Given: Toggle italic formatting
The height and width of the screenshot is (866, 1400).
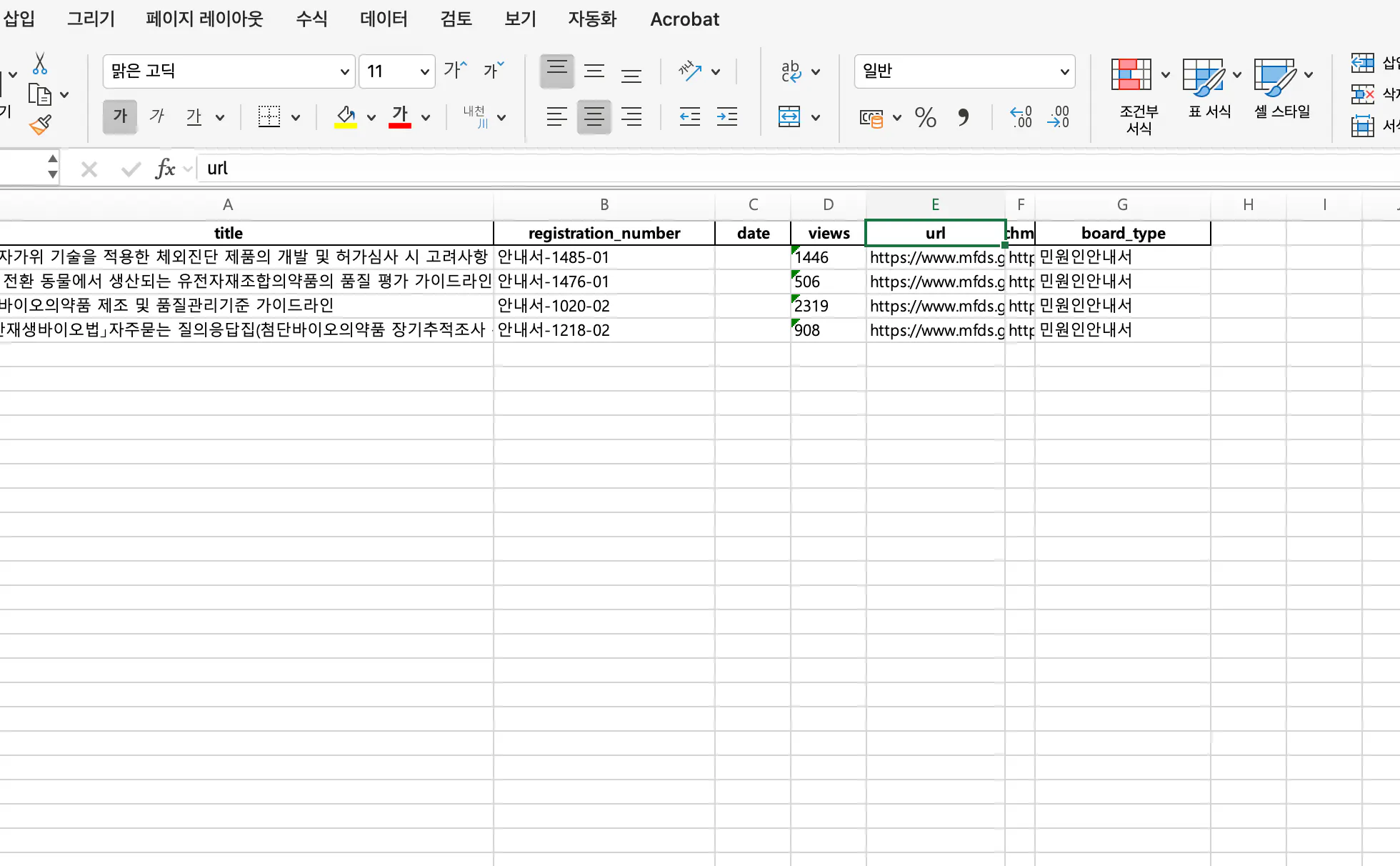Looking at the screenshot, I should pyautogui.click(x=156, y=116).
